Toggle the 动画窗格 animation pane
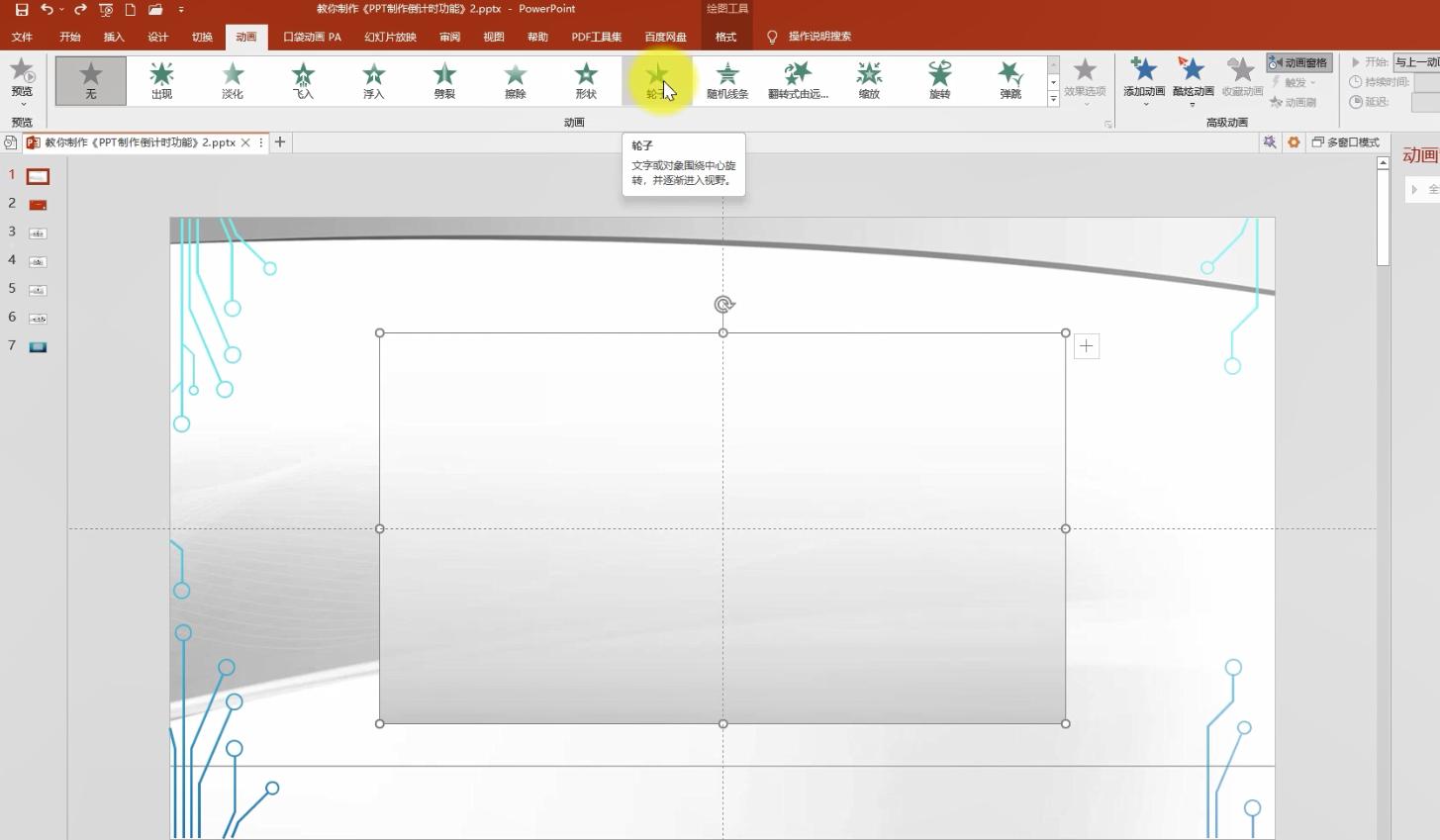Viewport: 1440px width, 840px height. tap(1298, 62)
